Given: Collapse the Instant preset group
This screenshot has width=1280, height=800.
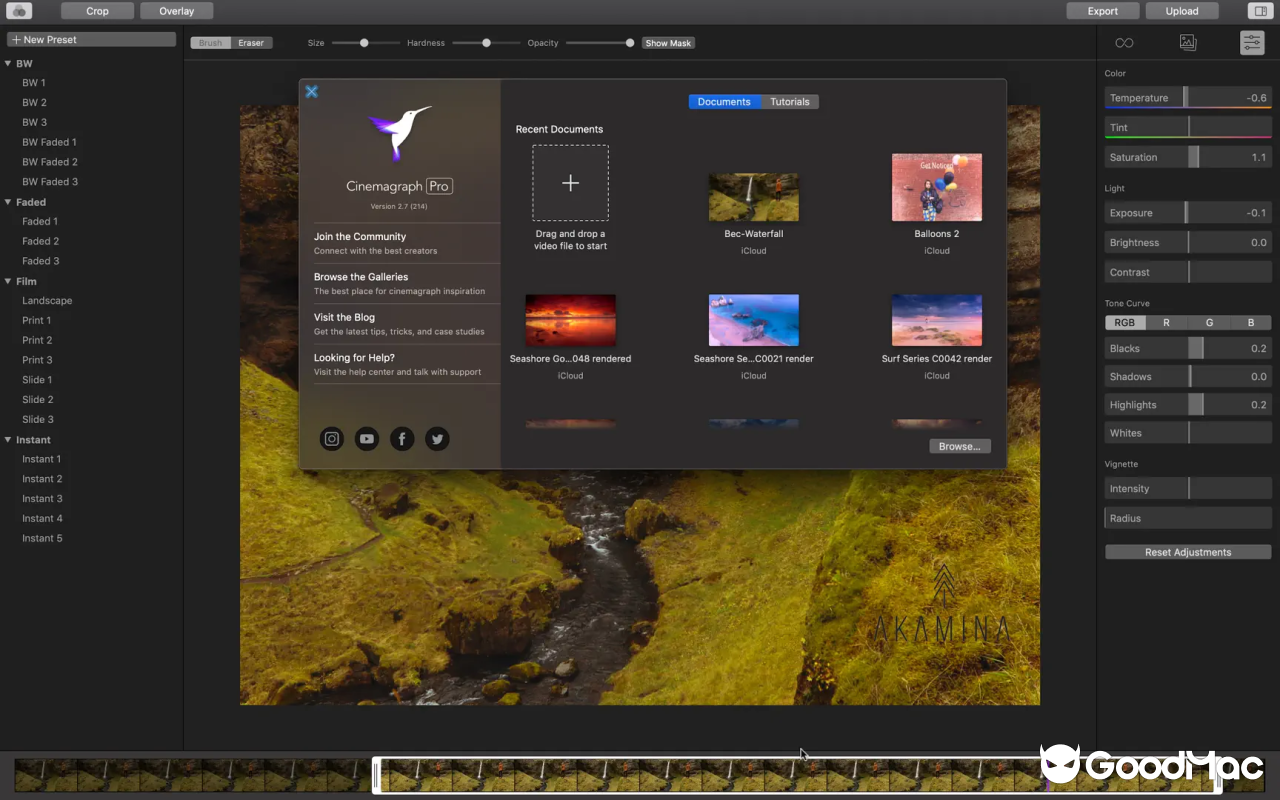Looking at the screenshot, I should pos(8,440).
